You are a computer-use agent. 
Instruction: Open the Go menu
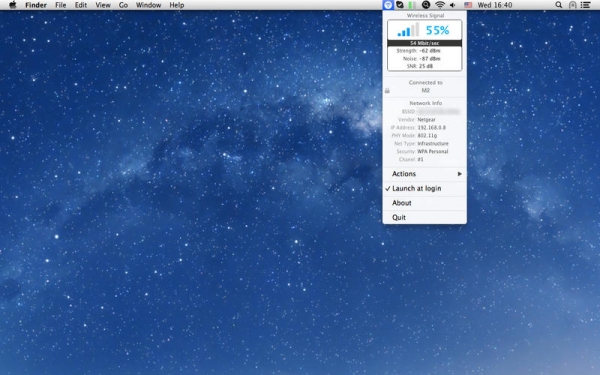click(x=123, y=5)
